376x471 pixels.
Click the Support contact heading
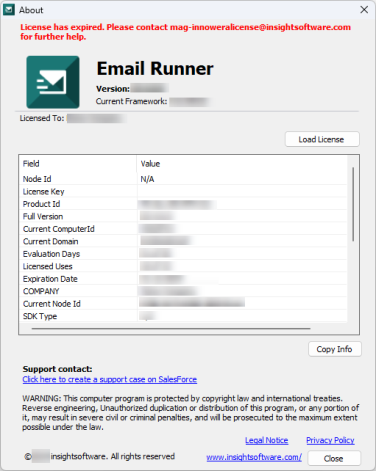(57, 369)
